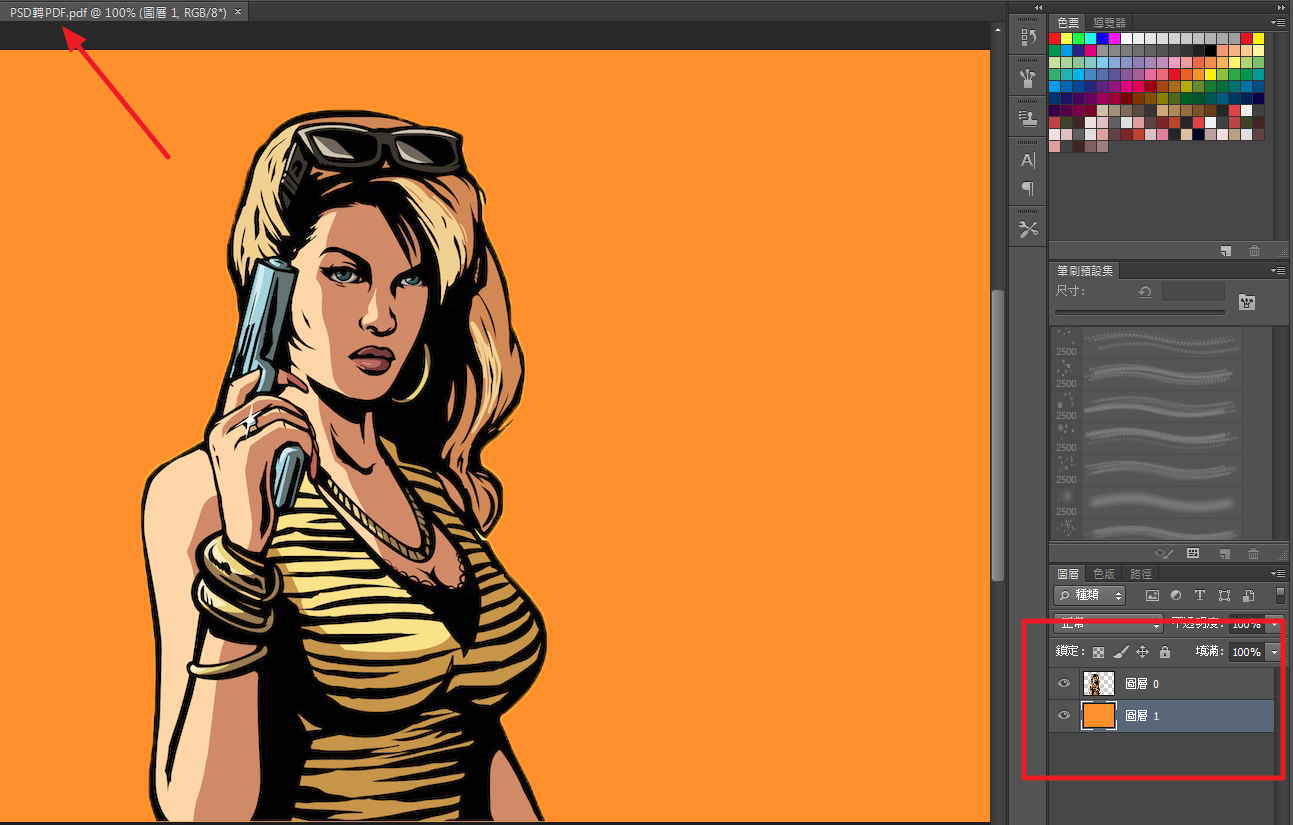Switch to the 色票 swatches tab

pyautogui.click(x=1068, y=22)
